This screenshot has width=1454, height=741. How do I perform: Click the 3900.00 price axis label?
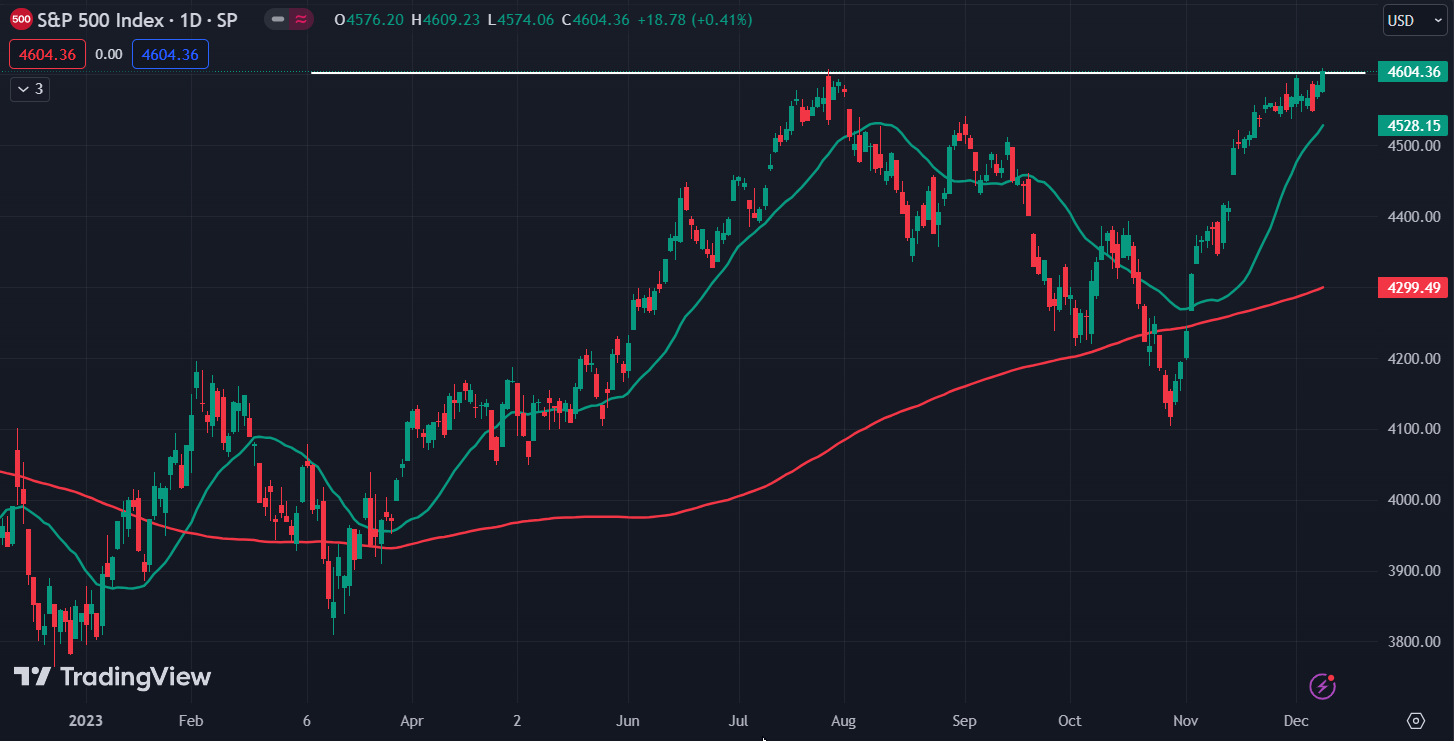point(1416,571)
